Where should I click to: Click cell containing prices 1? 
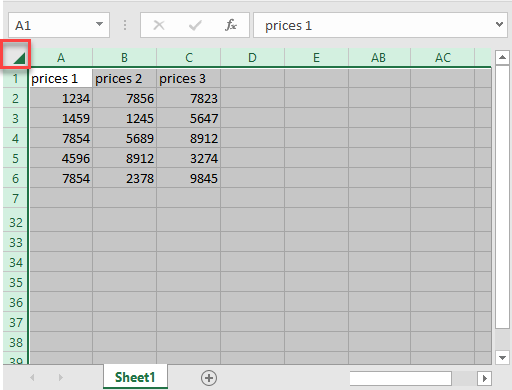pos(61,79)
